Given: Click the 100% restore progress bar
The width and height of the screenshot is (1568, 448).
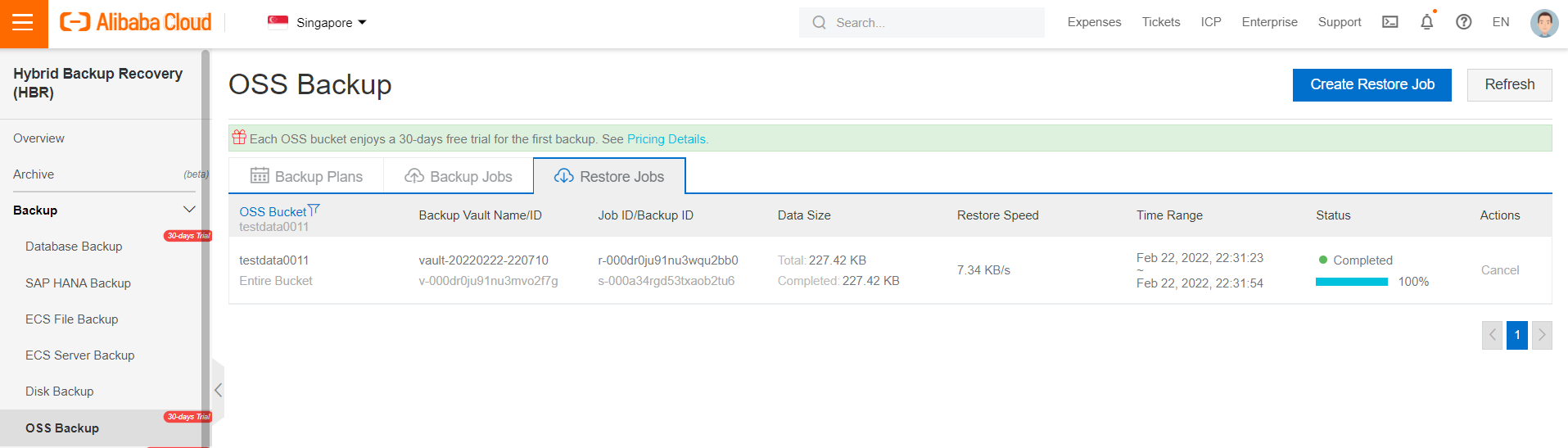Looking at the screenshot, I should click(x=1352, y=282).
